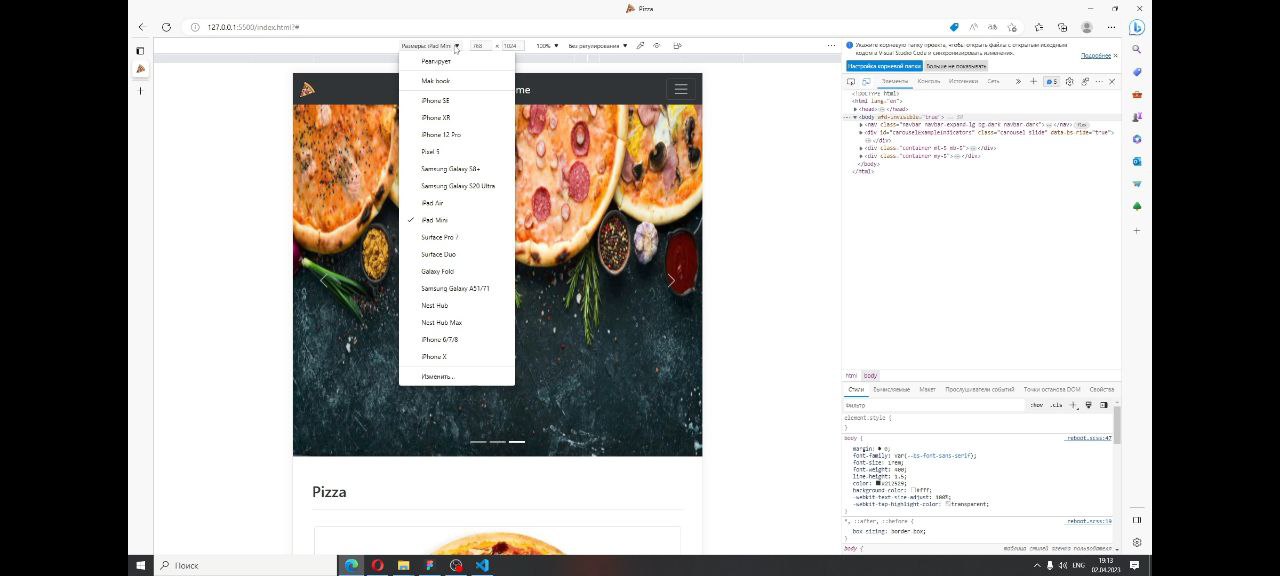The width and height of the screenshot is (1280, 576).
Task: Switch to the Console tab in DevTools
Action: (929, 81)
